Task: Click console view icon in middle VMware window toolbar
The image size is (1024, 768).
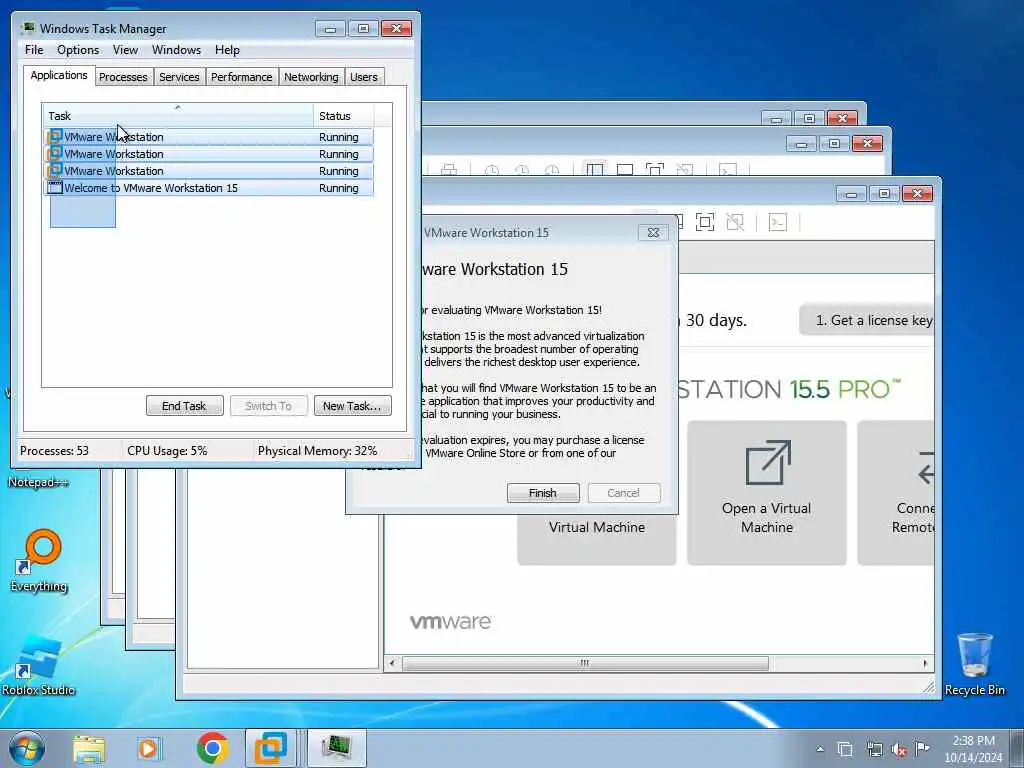Action: (x=728, y=170)
